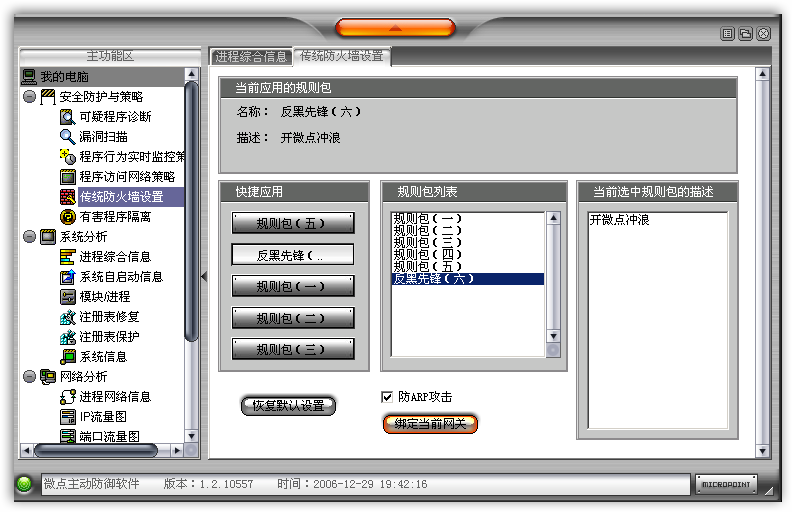The width and height of the screenshot is (793, 513).
Task: Click the 恢复默认设置 button
Action: click(288, 406)
